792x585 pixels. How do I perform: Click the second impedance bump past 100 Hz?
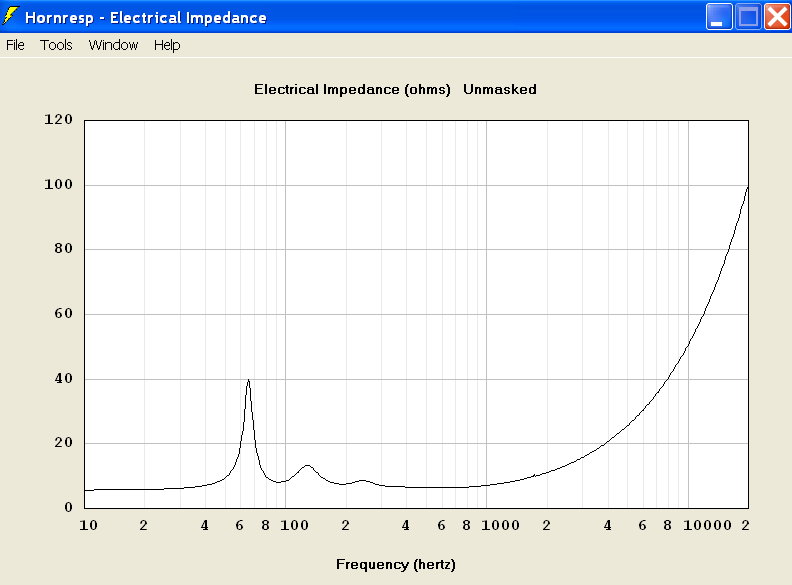click(x=307, y=466)
